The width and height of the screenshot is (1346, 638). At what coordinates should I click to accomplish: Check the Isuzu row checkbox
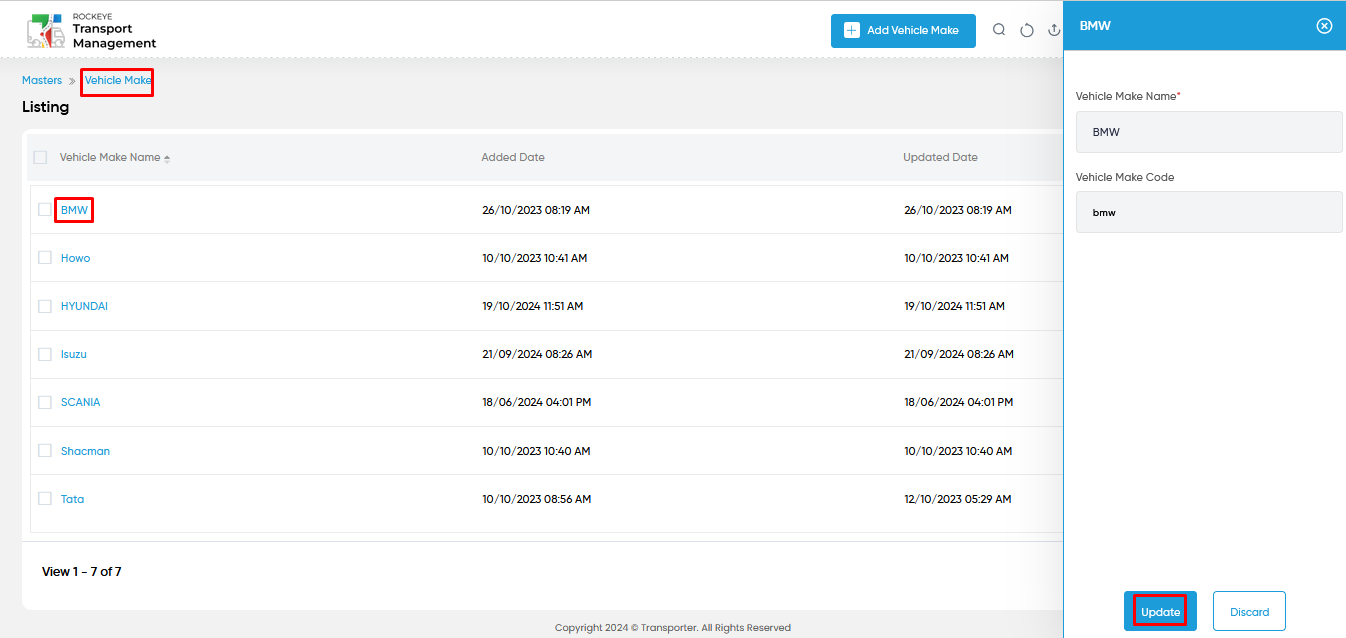(x=45, y=354)
